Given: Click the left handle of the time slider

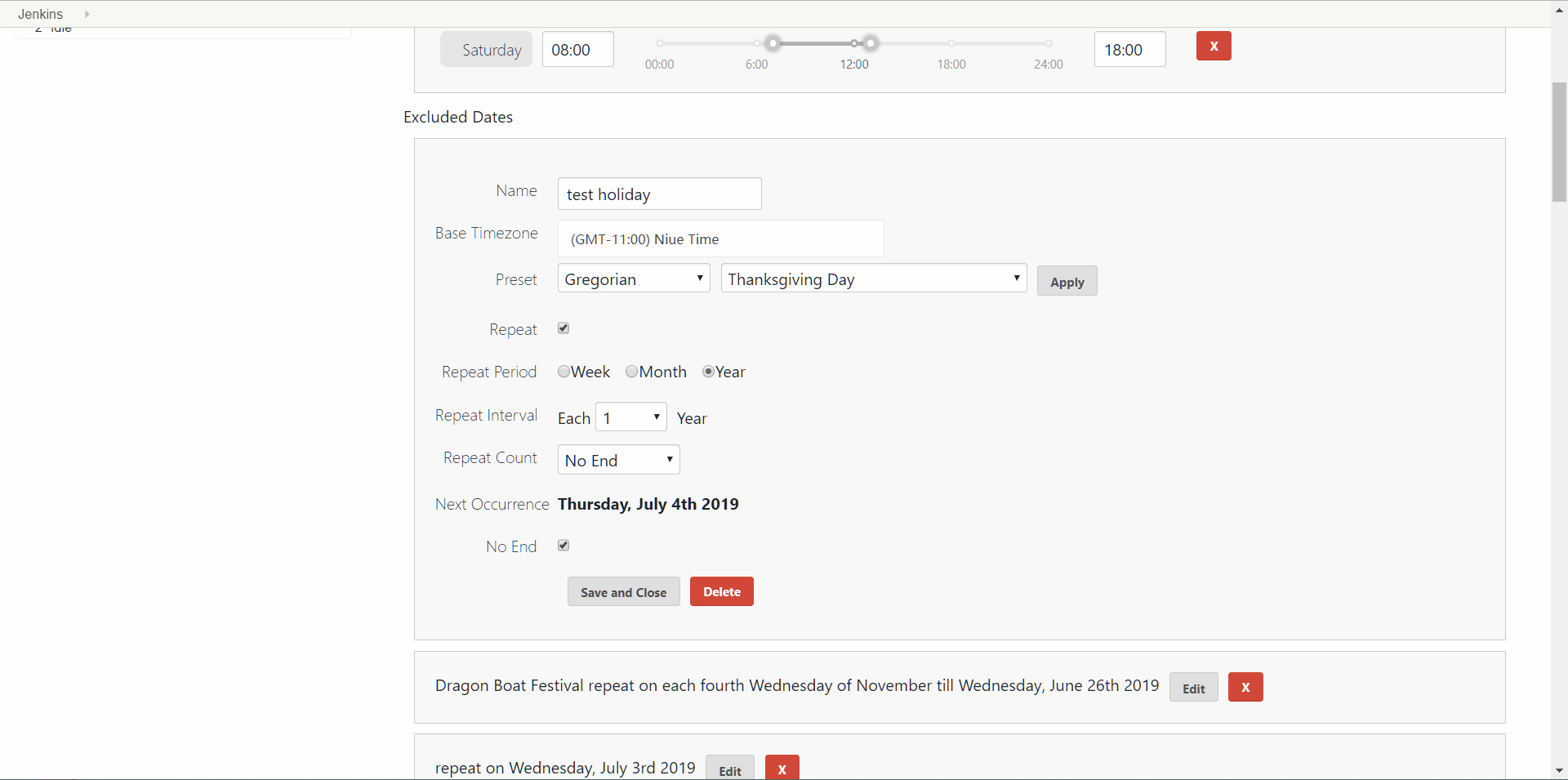Looking at the screenshot, I should click(x=773, y=43).
